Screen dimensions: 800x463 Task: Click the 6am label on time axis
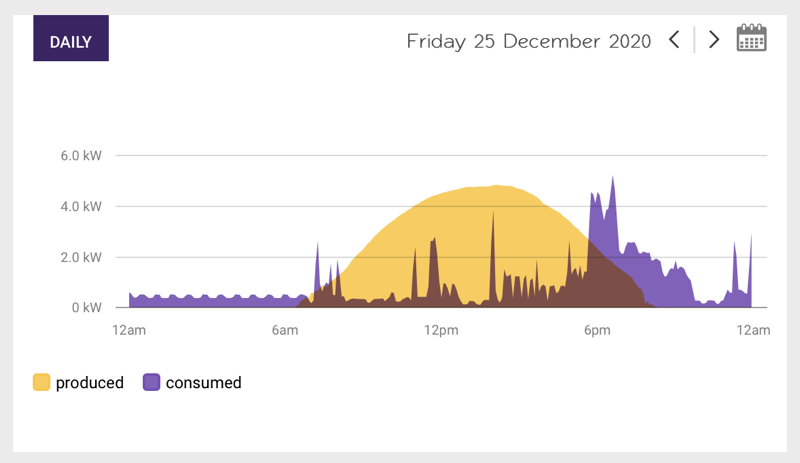click(285, 330)
